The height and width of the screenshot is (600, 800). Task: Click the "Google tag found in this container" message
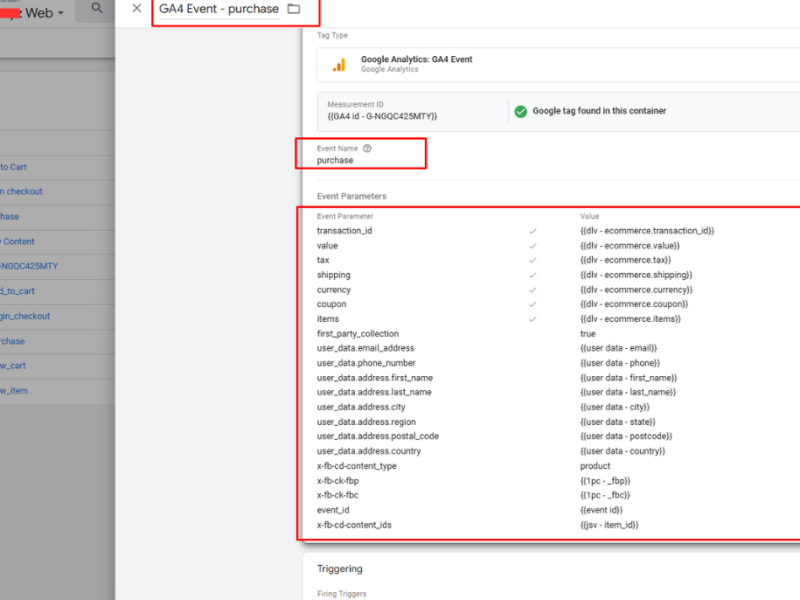599,111
